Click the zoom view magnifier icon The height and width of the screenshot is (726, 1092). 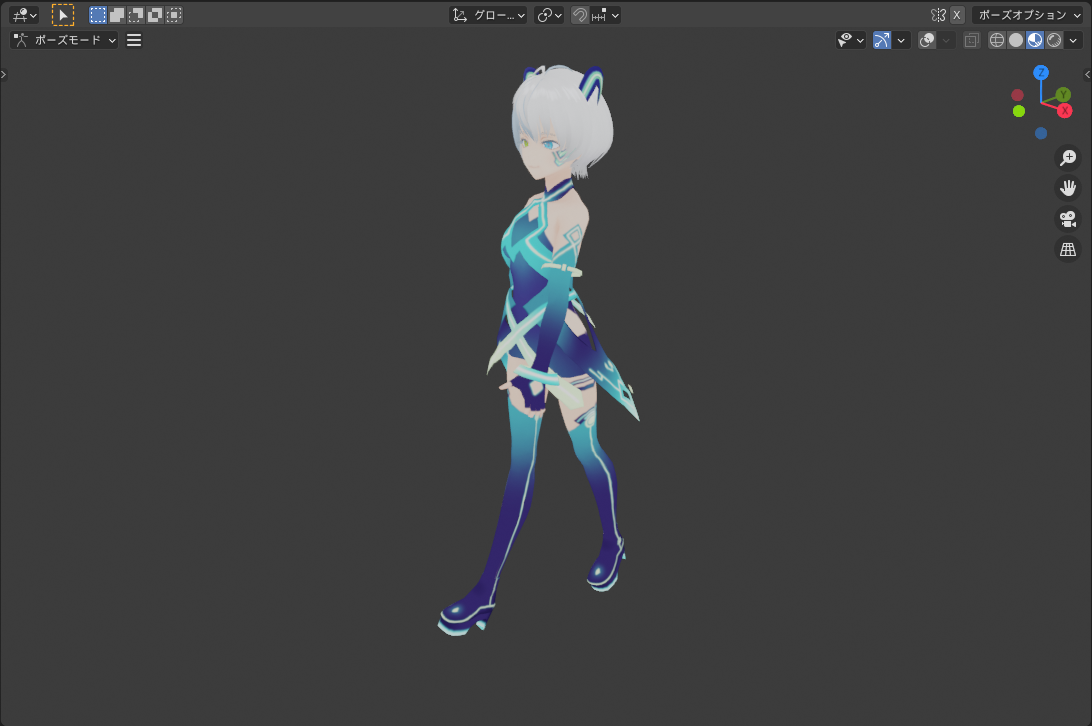pyautogui.click(x=1068, y=158)
